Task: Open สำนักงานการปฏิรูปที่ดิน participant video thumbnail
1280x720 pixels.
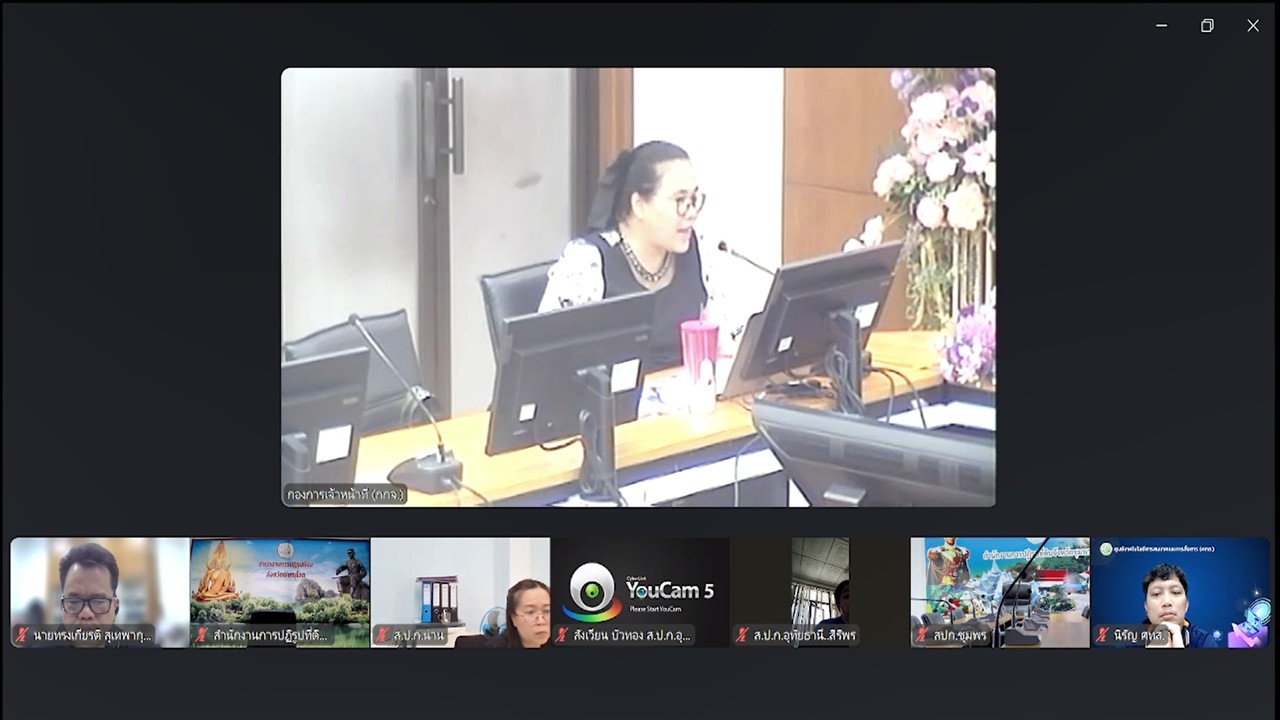Action: click(x=280, y=585)
